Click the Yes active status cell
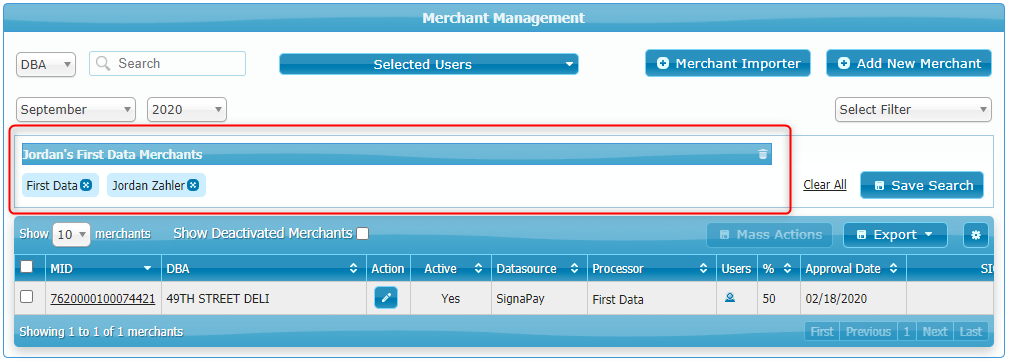The height and width of the screenshot is (362, 1010). coord(450,298)
